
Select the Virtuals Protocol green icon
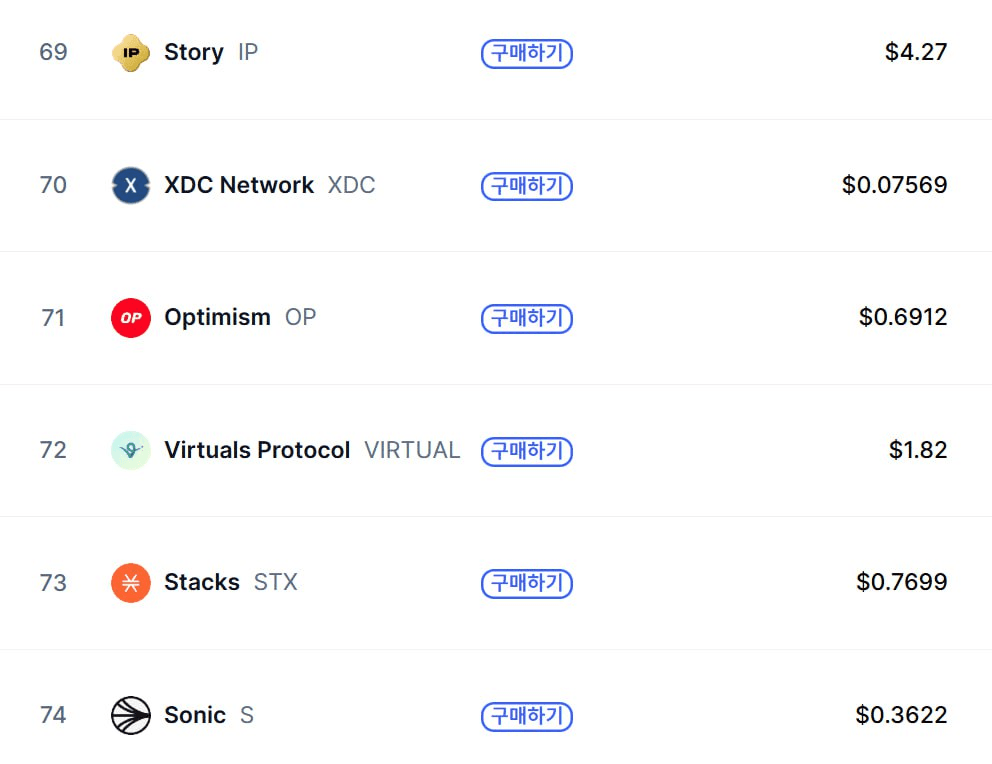point(131,450)
